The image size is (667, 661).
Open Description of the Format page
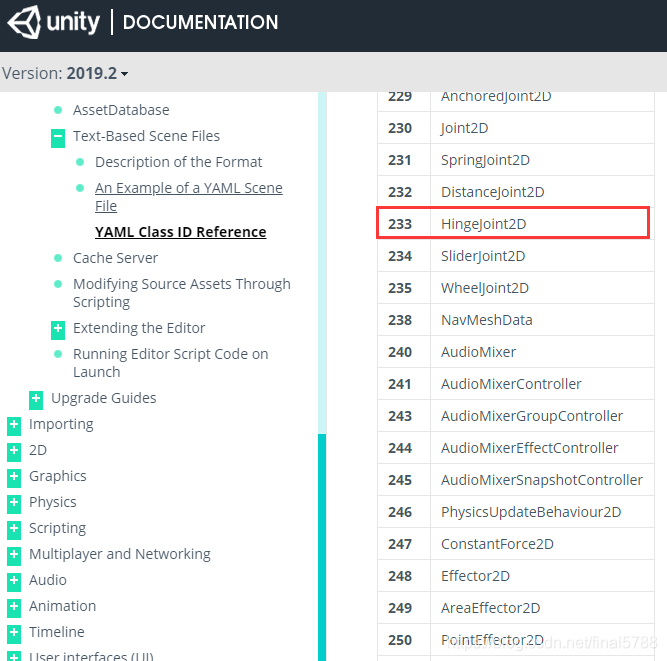tap(178, 162)
